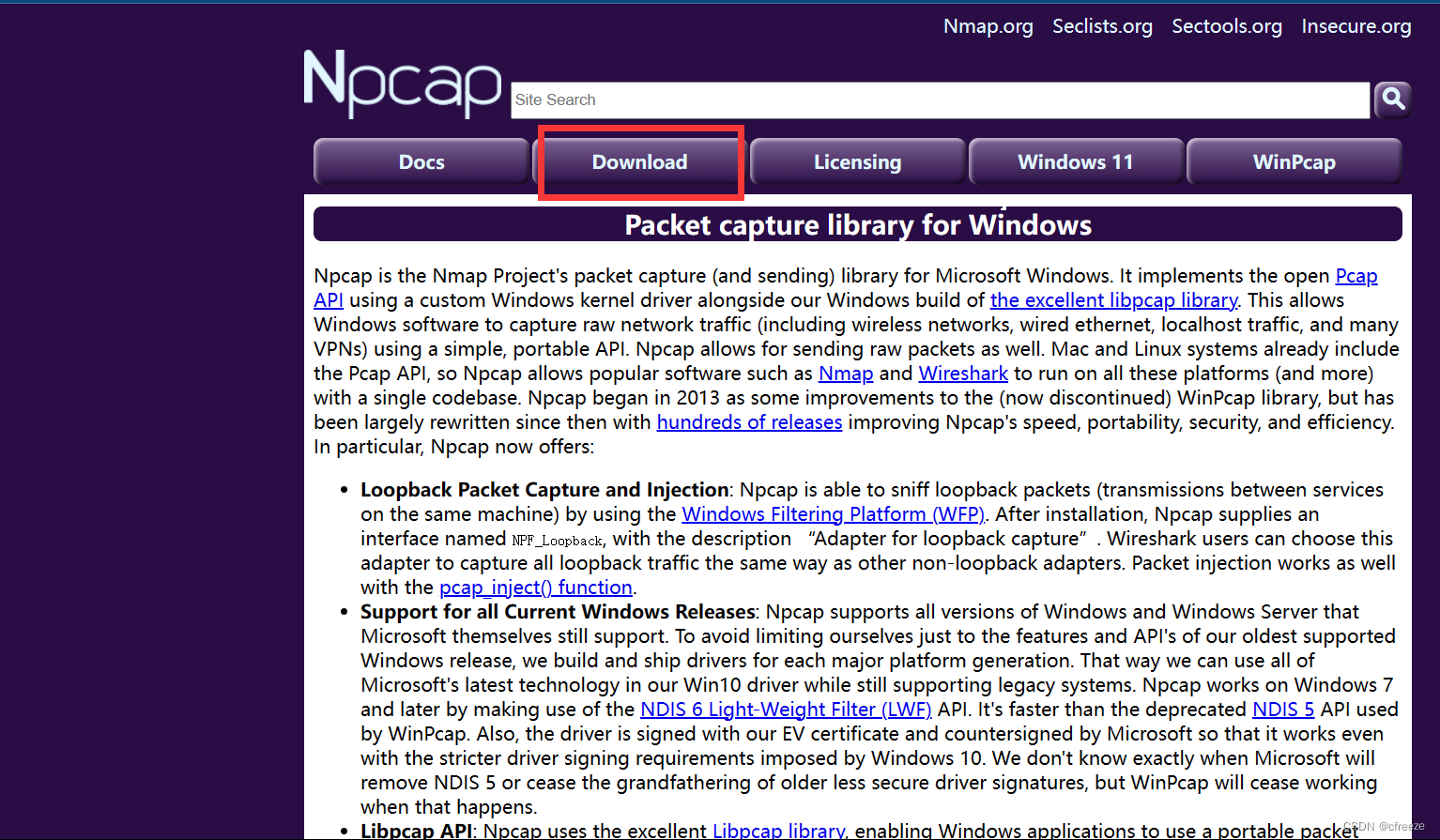Visit Nmap.org from the top navigation
Viewport: 1440px width, 840px height.
[988, 26]
